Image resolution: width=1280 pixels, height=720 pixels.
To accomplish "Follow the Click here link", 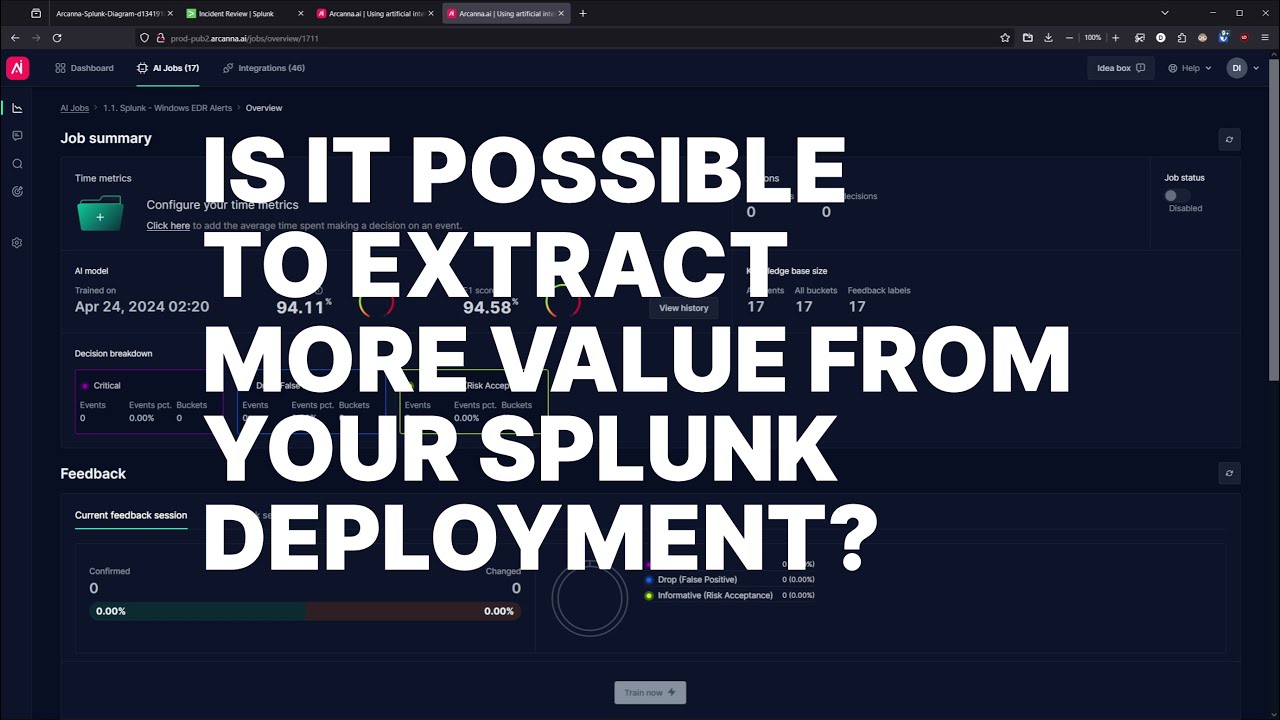I will click(x=168, y=226).
